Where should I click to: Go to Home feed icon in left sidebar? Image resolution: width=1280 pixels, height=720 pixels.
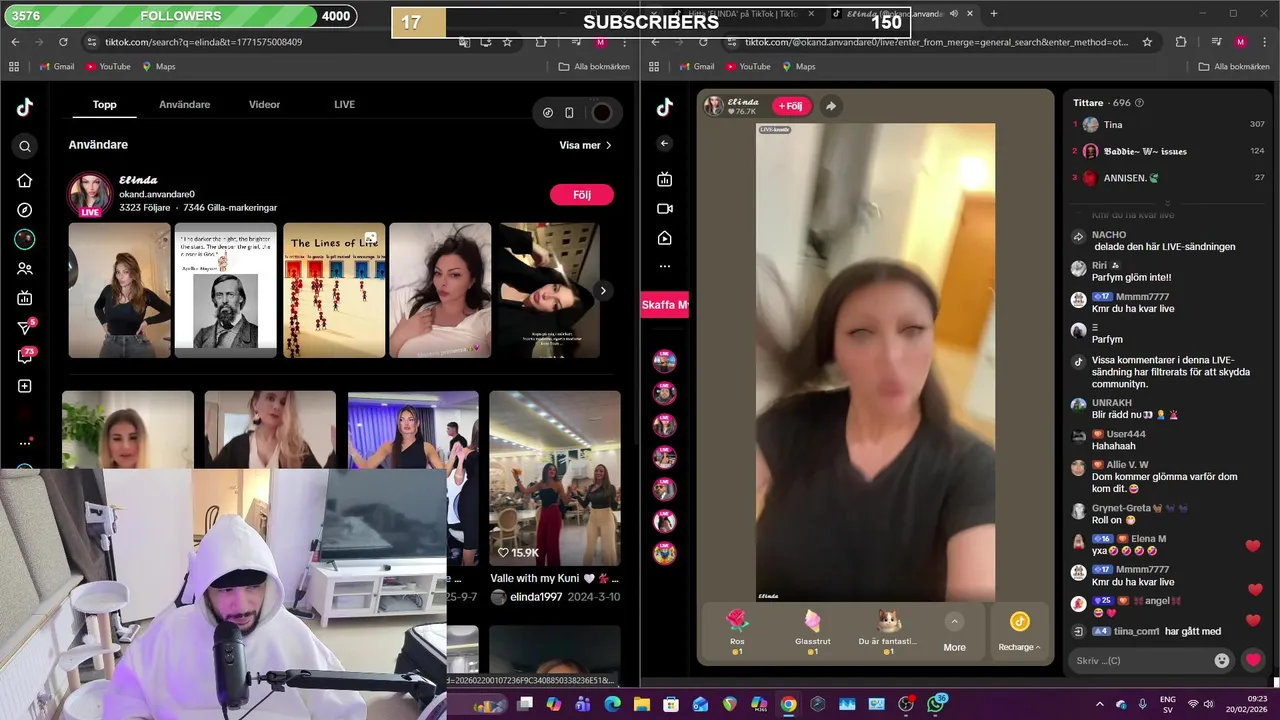click(25, 181)
